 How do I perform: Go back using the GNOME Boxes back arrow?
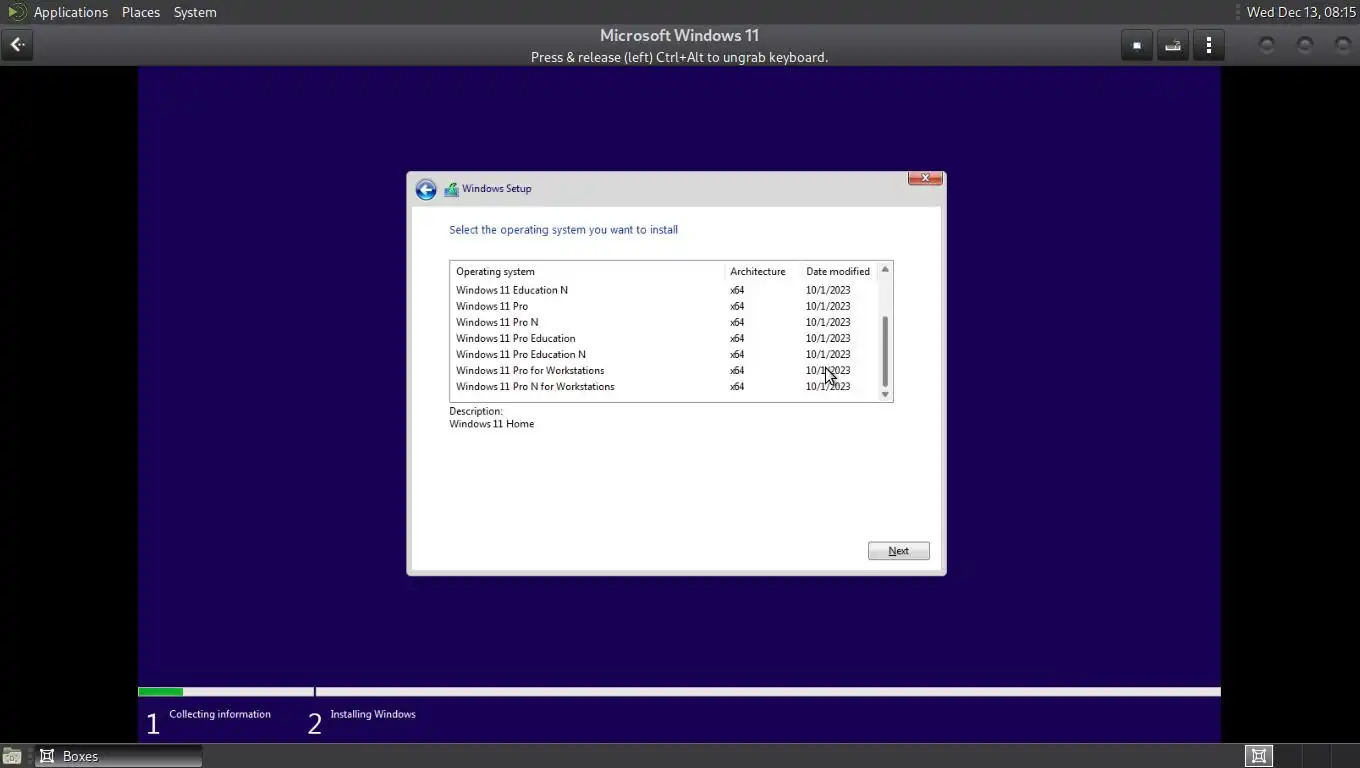pyautogui.click(x=17, y=45)
